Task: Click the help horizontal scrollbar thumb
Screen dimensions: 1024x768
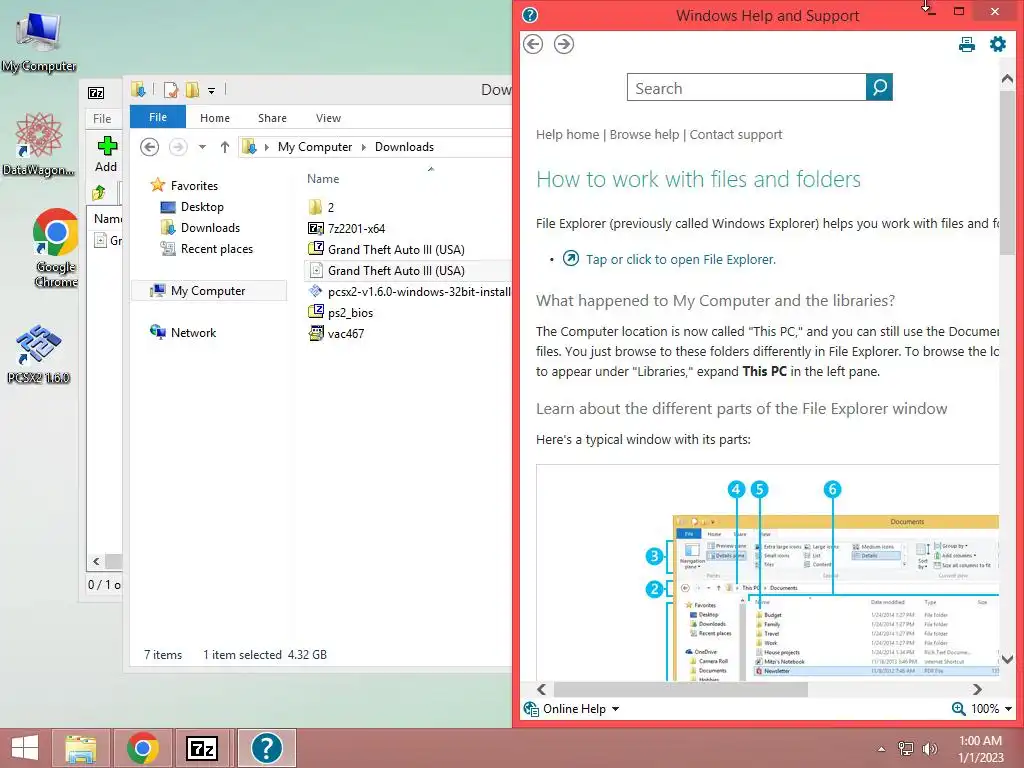Action: pos(680,689)
